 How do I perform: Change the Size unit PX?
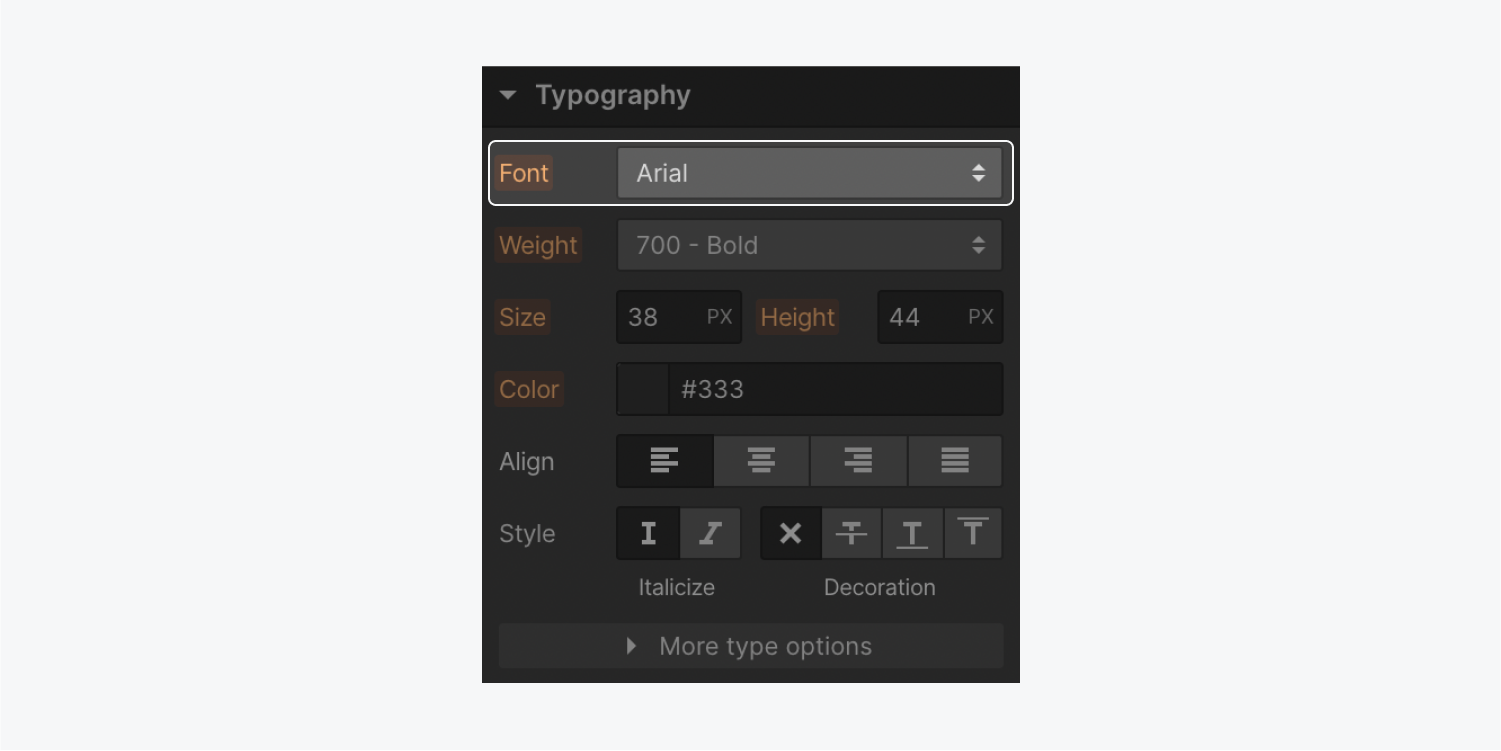pos(720,317)
